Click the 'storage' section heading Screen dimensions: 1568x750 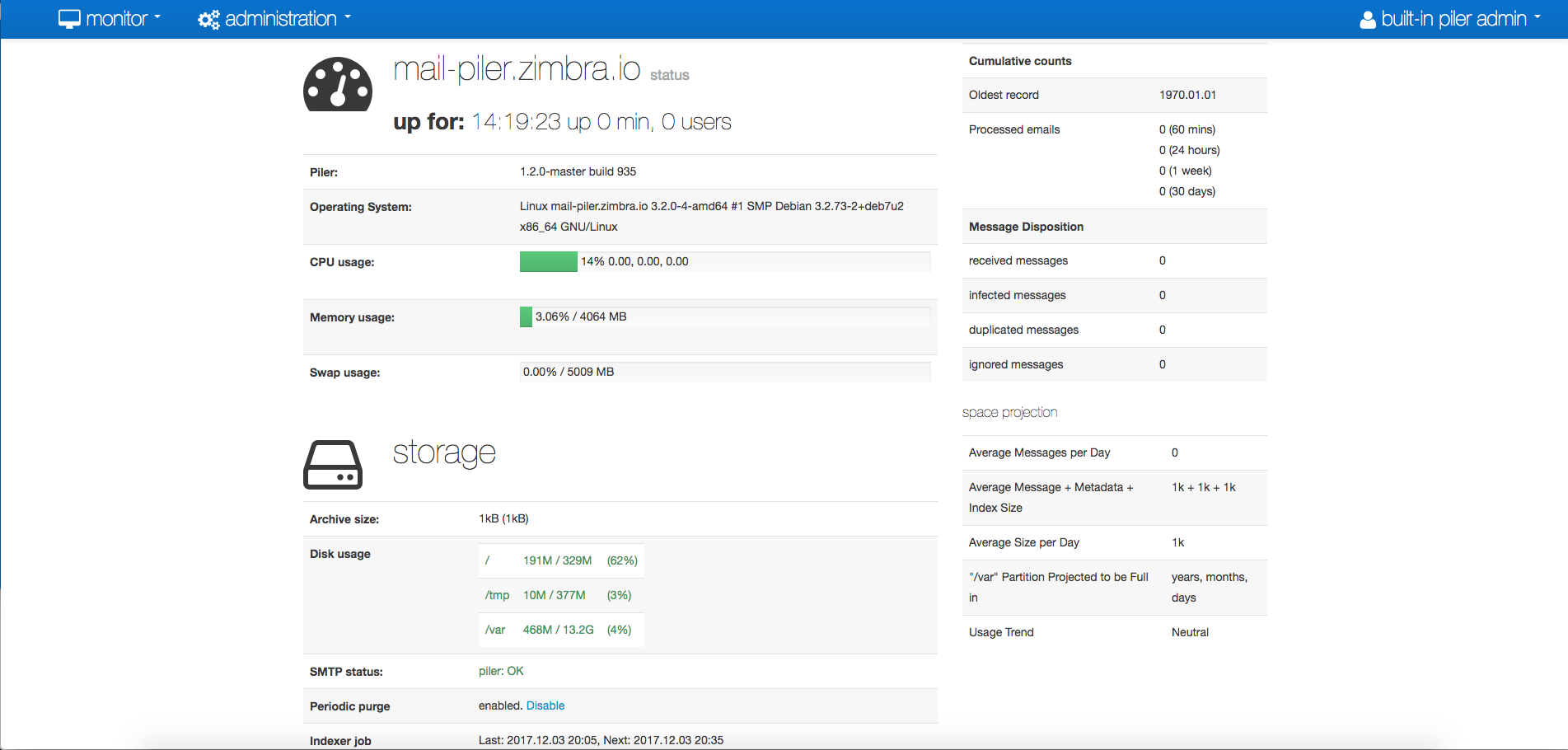444,452
